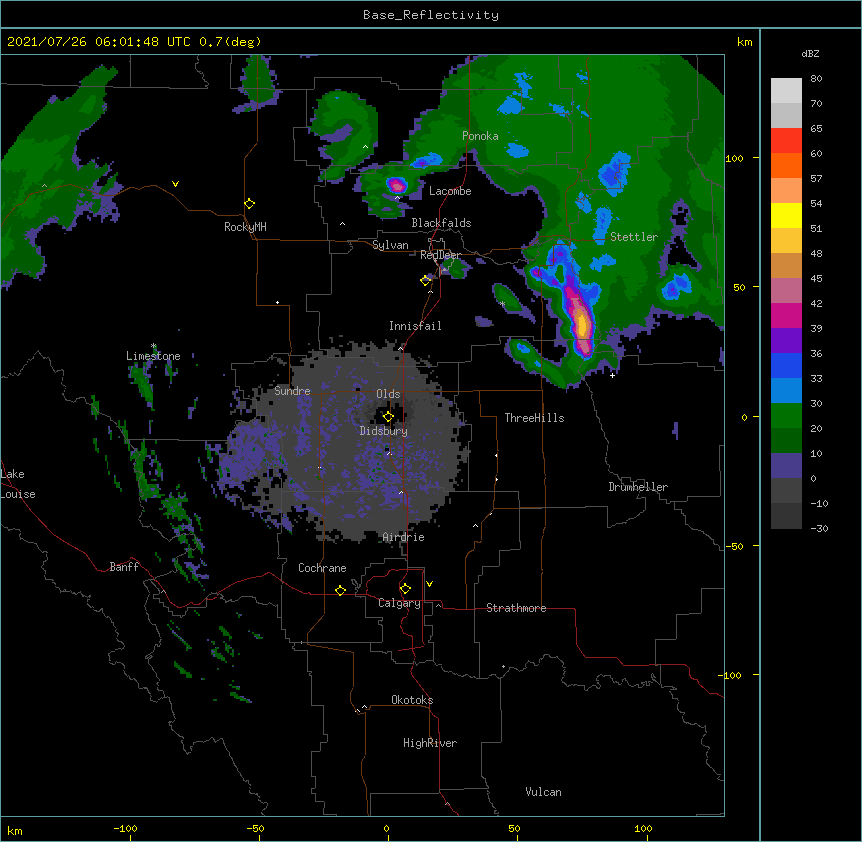862x842 pixels.
Task: Click the RockyMH label
Action: (x=245, y=227)
